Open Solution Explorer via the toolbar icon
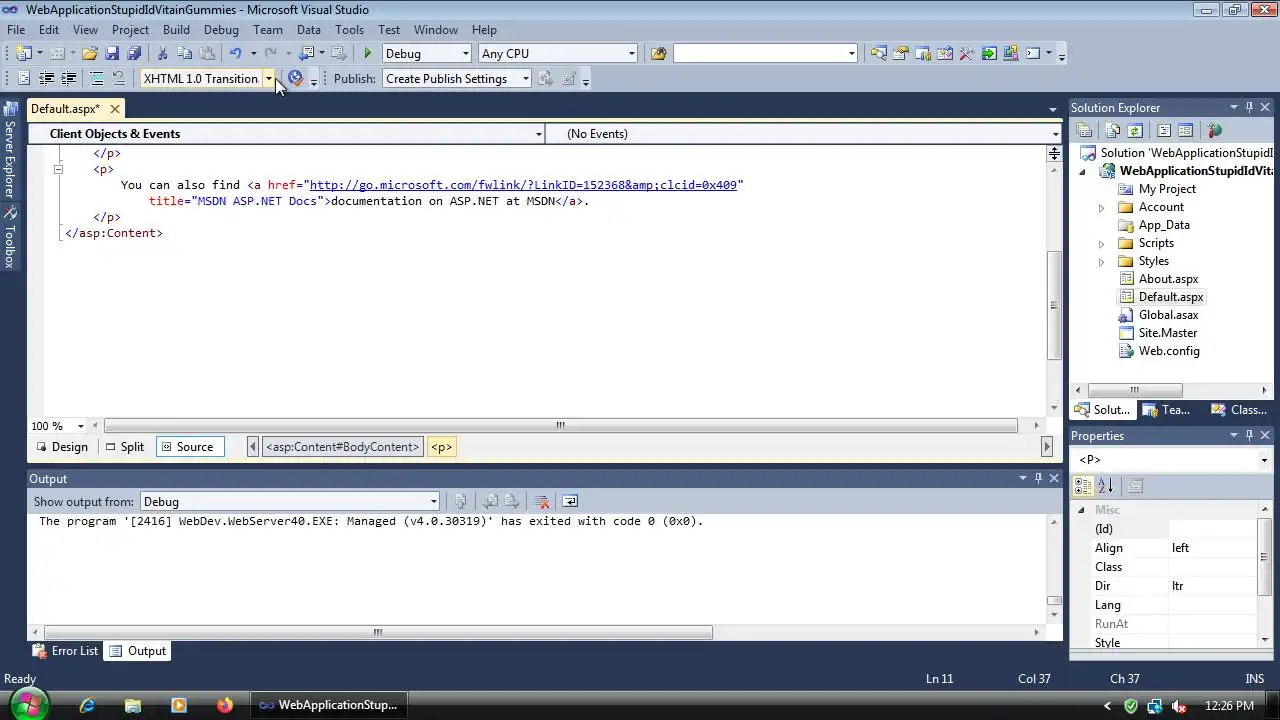Screen dimensions: 1280x720 [x=879, y=54]
